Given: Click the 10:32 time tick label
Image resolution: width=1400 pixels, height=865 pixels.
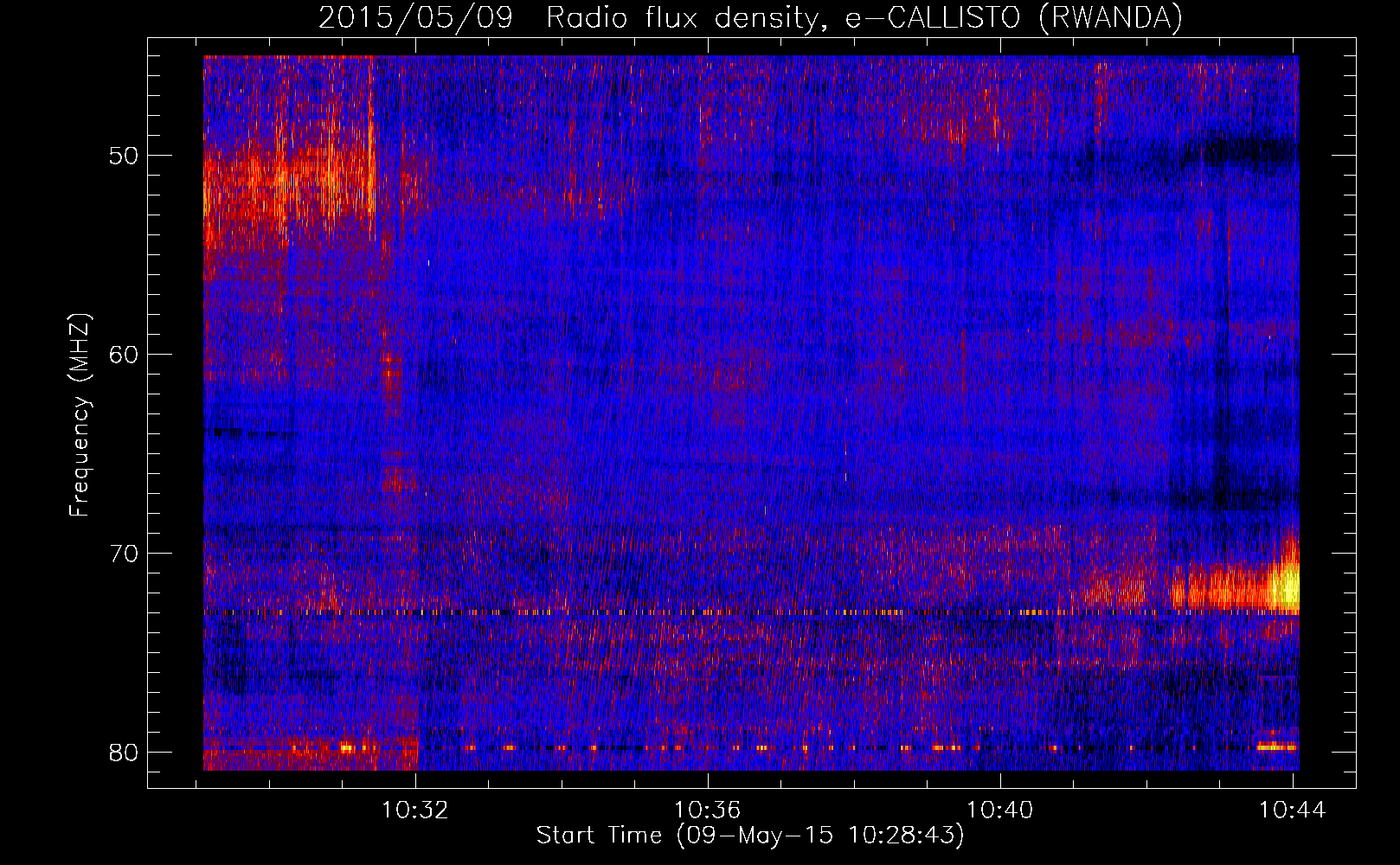Looking at the screenshot, I should pos(415,810).
